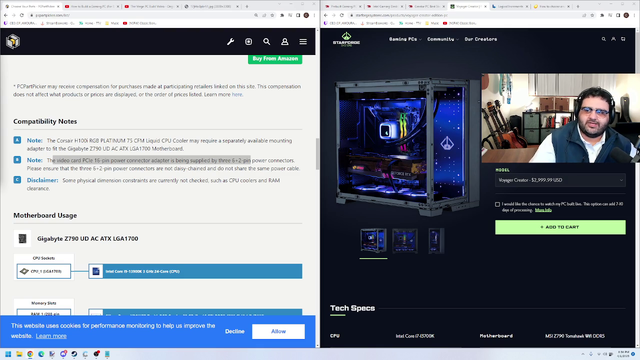This screenshot has width=640, height=360.
Task: Tick the watch my PC built live checkbox
Action: 498,204
